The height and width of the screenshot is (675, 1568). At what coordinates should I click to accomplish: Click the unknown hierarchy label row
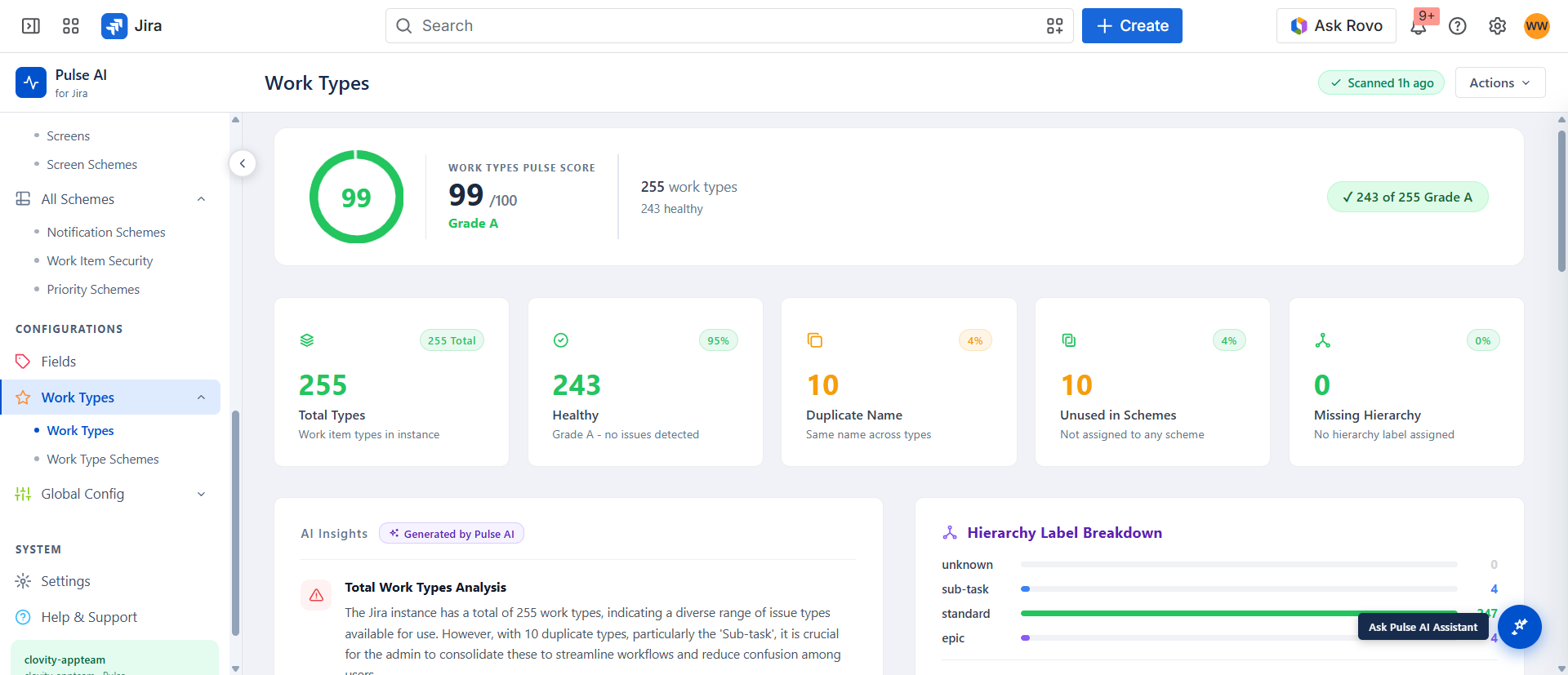point(1220,565)
